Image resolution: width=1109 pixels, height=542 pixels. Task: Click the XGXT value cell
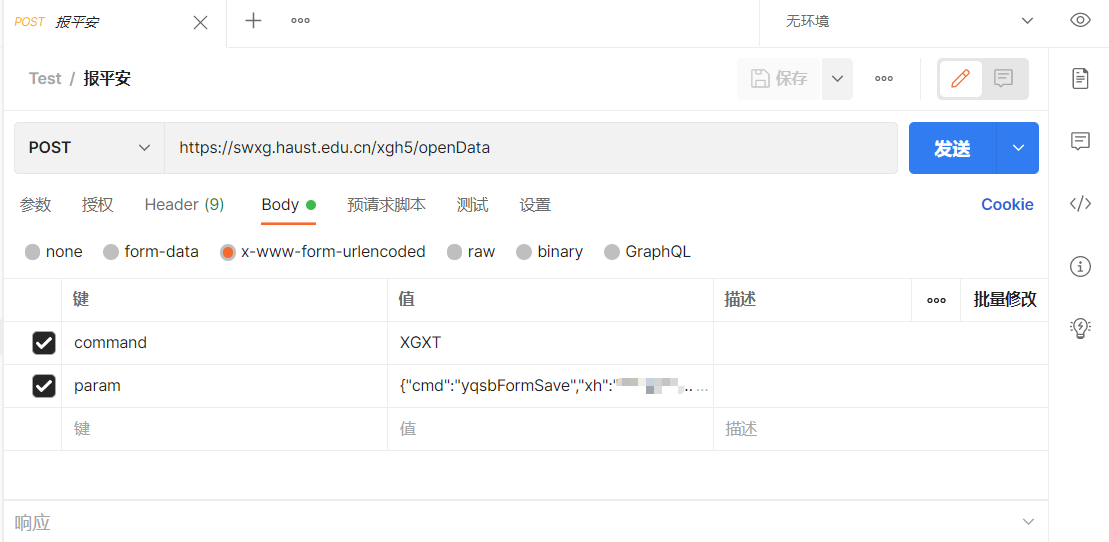(551, 343)
